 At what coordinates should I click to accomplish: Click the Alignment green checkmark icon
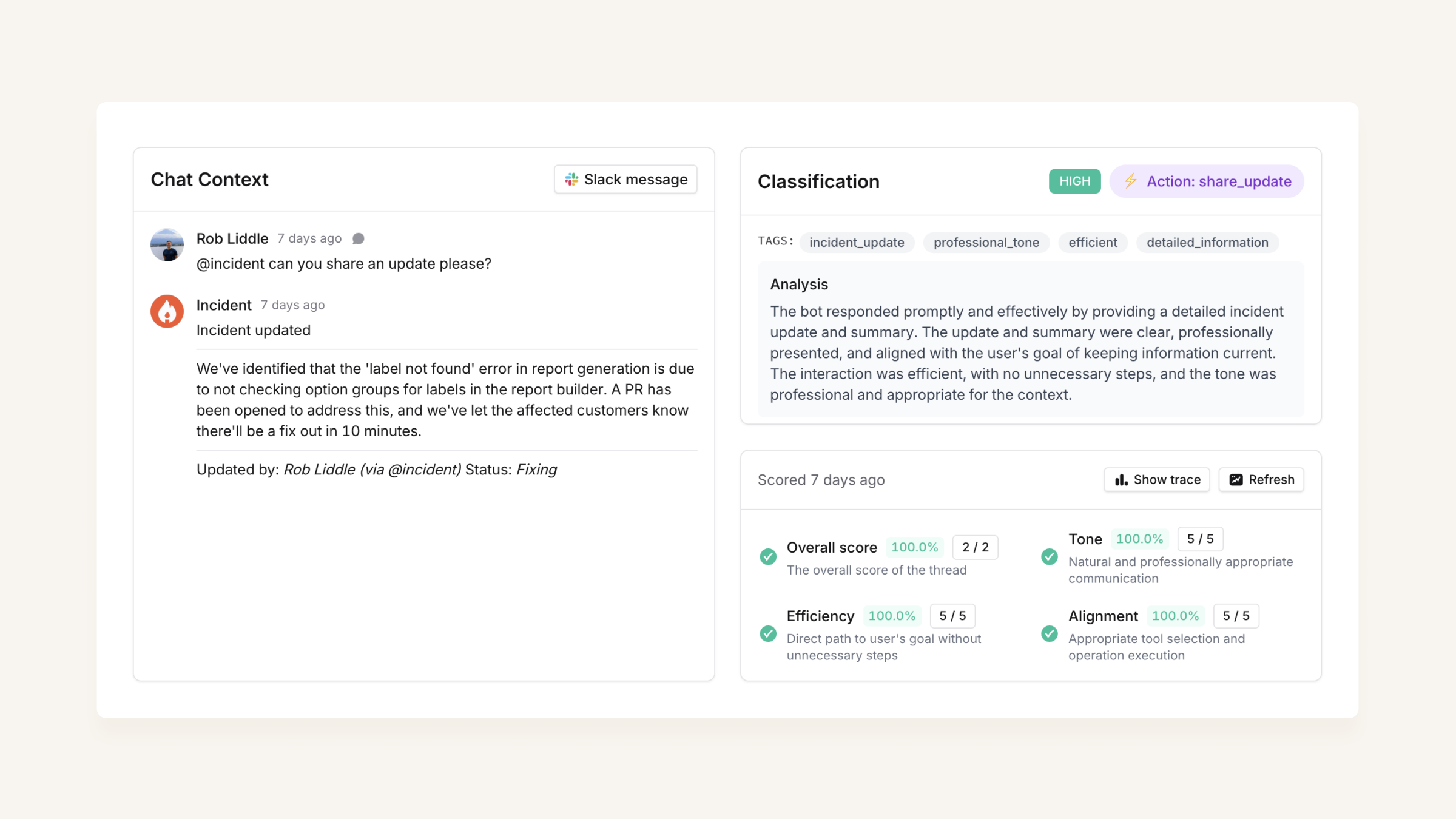click(1050, 633)
